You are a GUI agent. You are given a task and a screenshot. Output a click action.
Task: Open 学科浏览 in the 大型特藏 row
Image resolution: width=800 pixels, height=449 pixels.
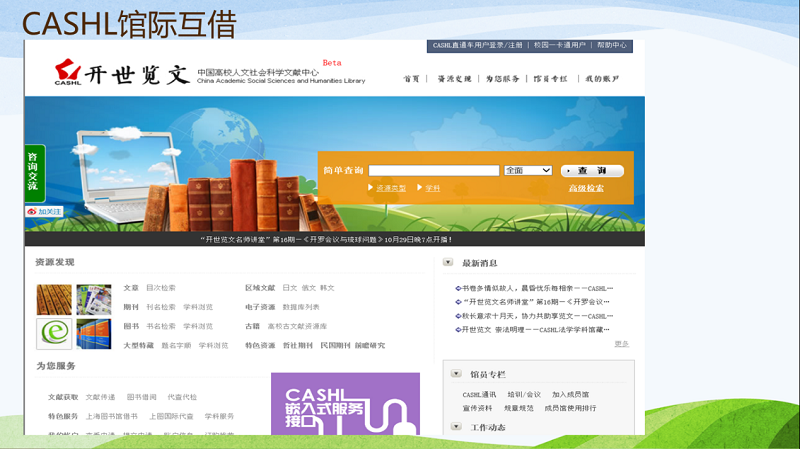click(213, 345)
